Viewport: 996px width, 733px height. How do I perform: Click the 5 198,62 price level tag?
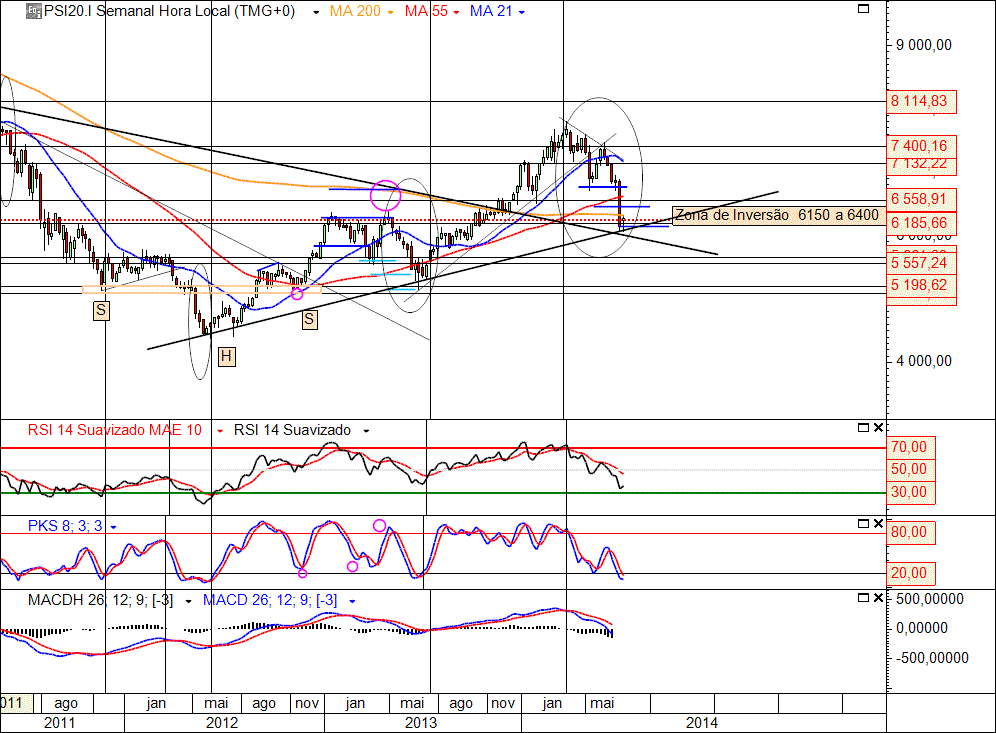click(x=921, y=285)
